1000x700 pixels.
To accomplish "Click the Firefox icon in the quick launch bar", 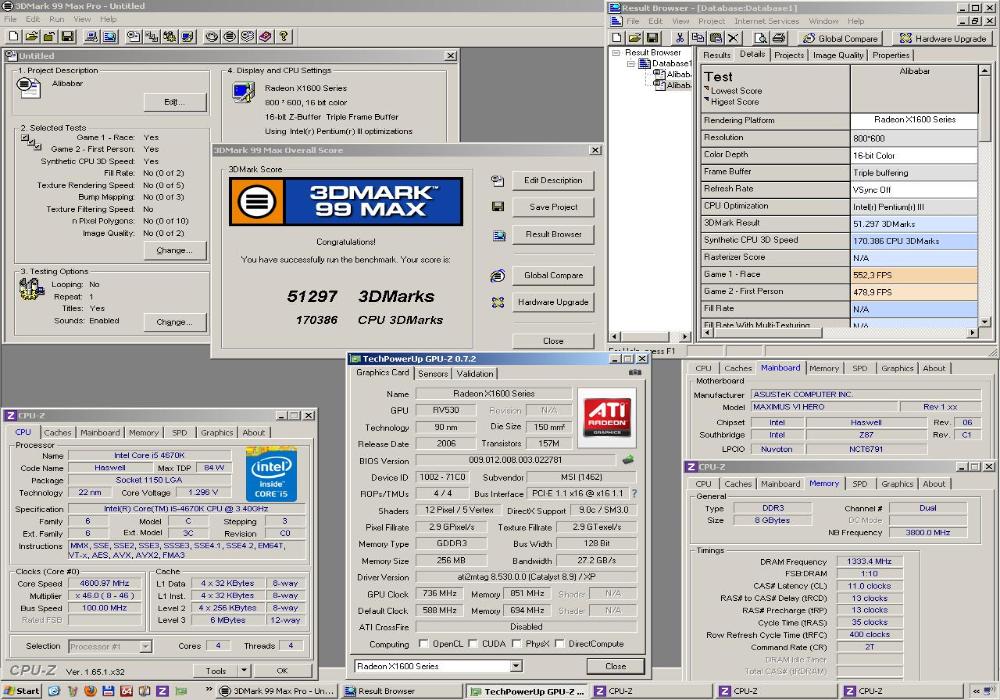I will pos(90,690).
